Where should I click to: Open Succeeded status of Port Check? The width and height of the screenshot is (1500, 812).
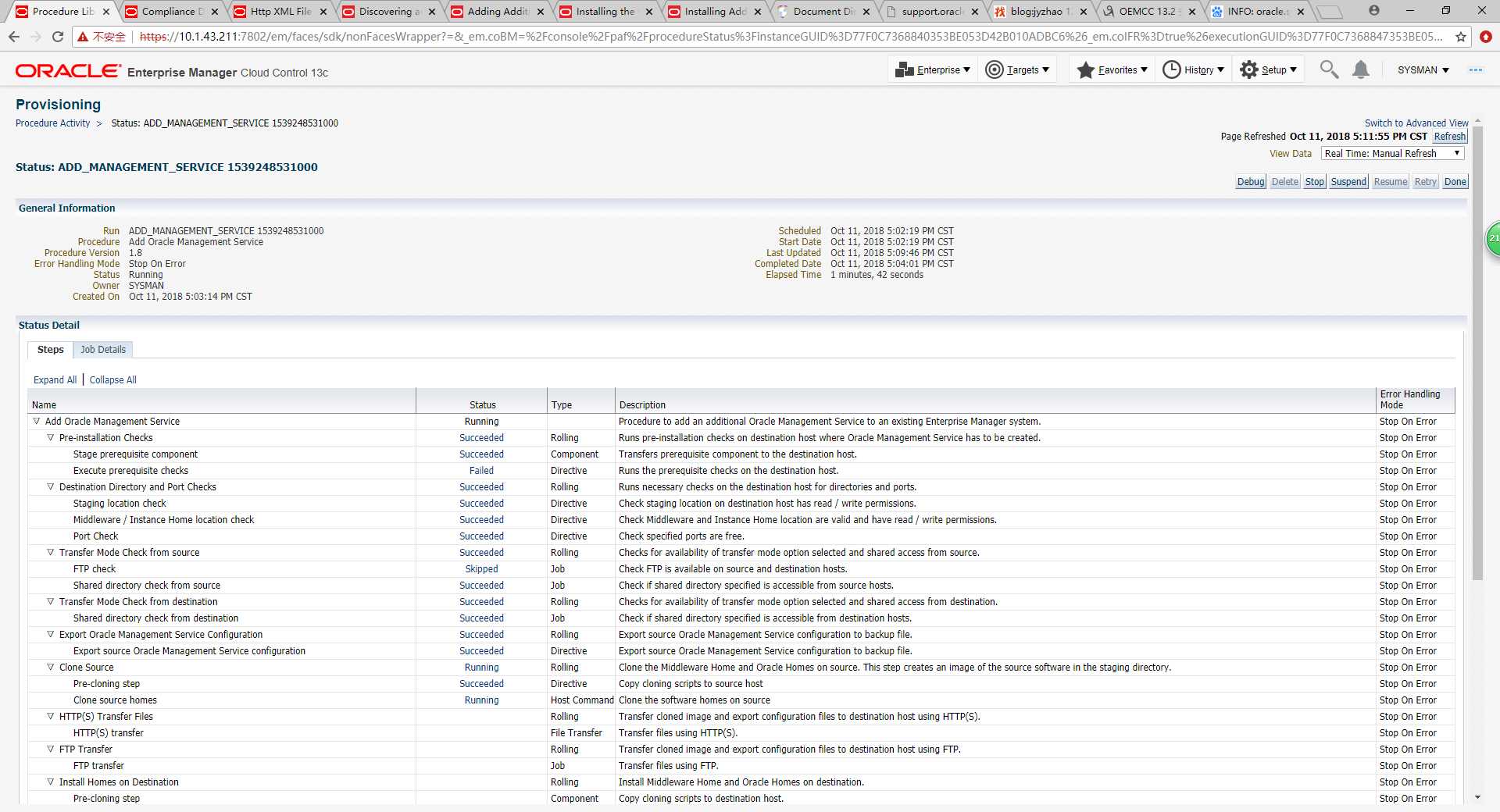pos(481,536)
